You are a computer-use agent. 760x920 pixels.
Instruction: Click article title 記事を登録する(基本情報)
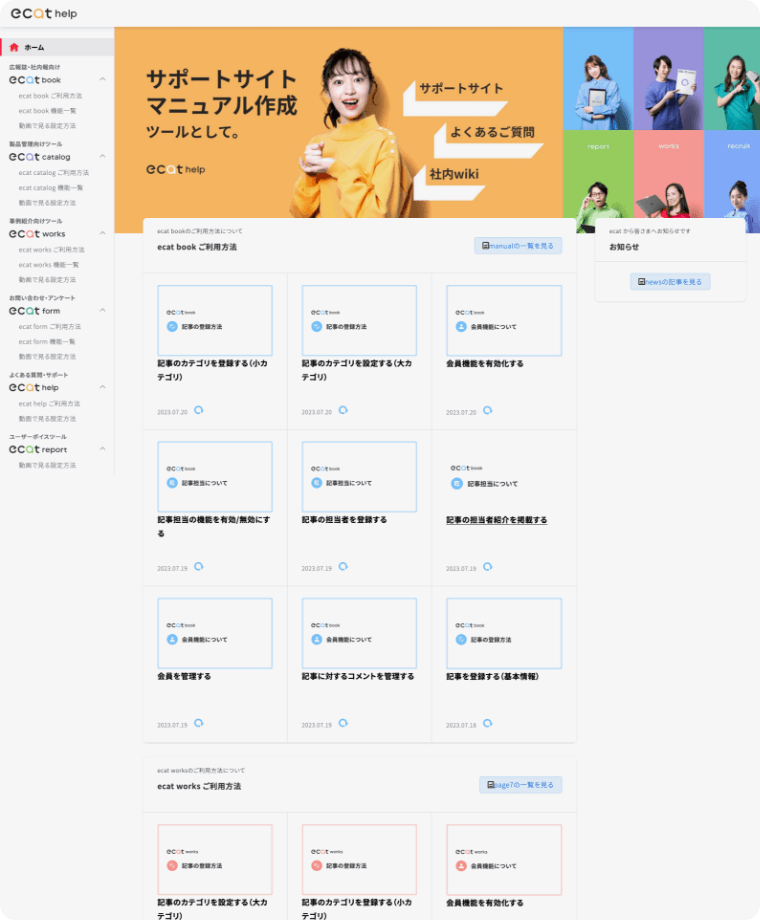(492, 677)
